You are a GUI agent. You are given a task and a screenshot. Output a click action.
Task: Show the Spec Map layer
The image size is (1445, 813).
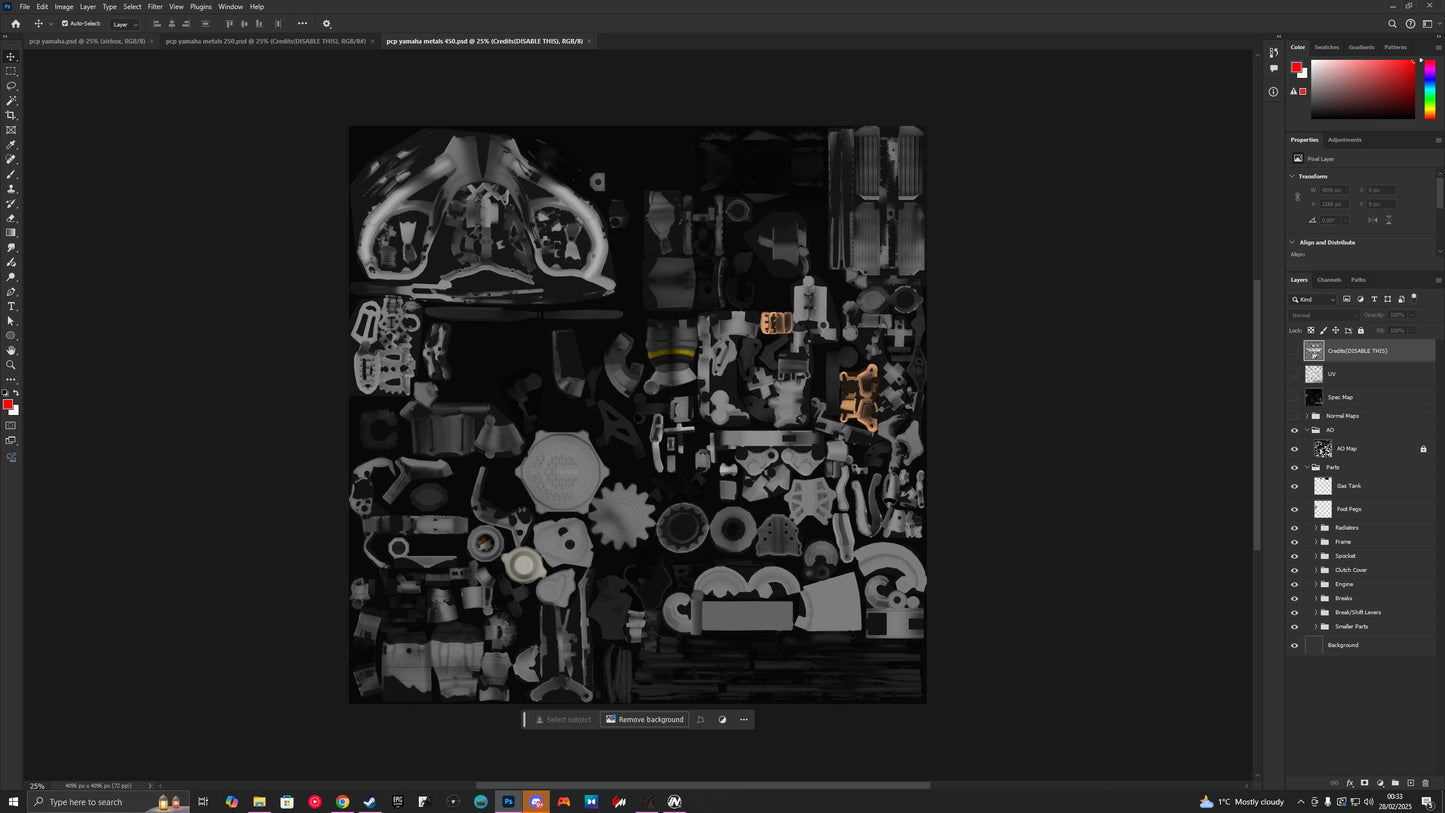(x=1294, y=397)
